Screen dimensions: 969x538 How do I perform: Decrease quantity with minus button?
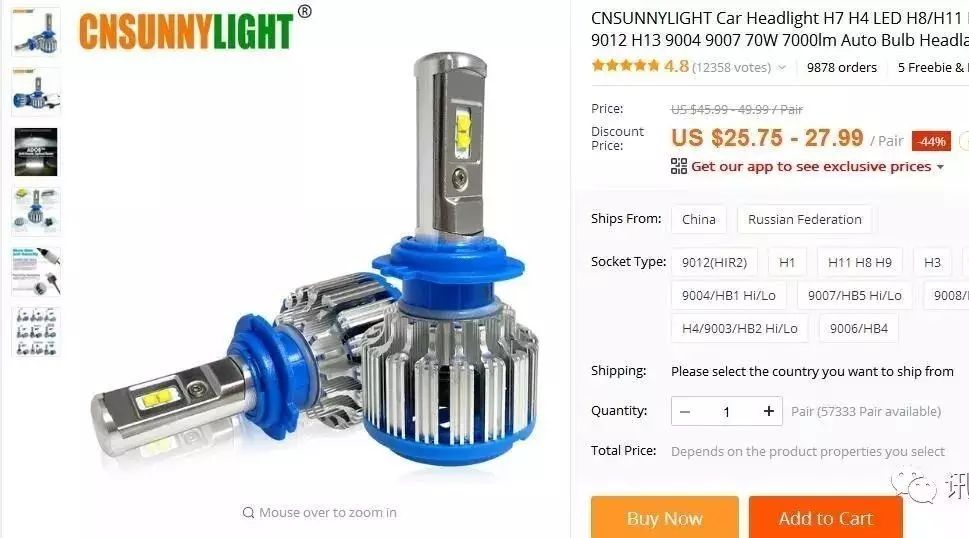(x=685, y=411)
